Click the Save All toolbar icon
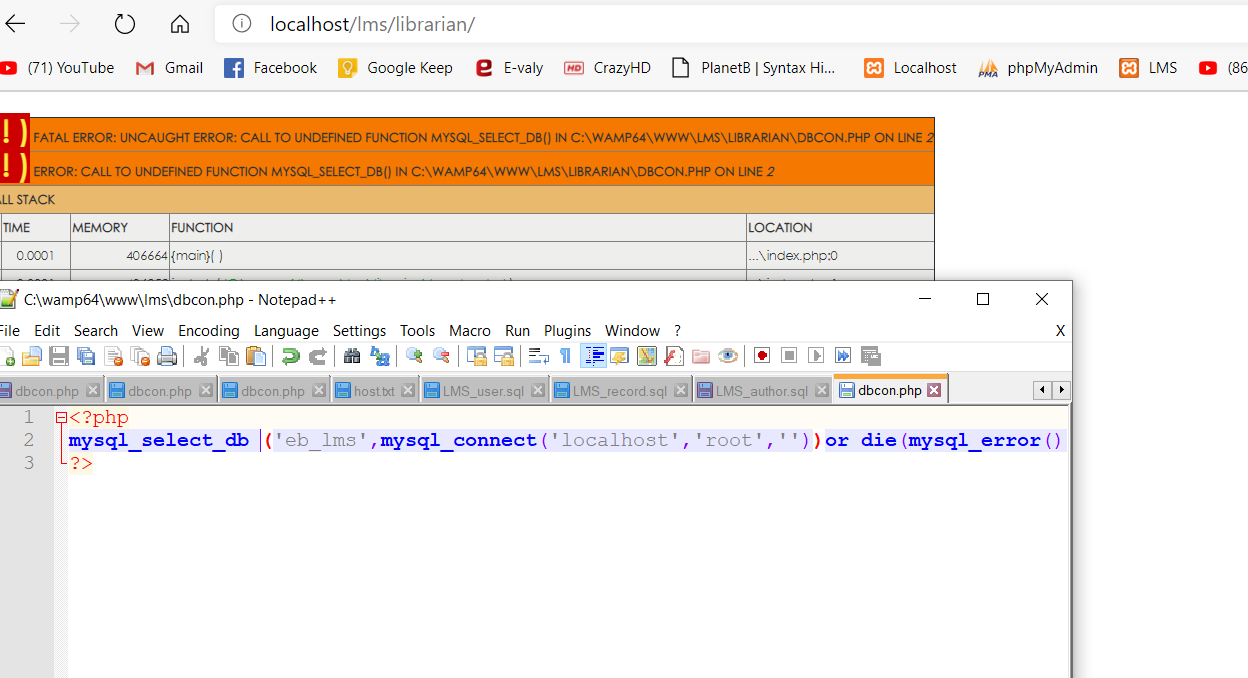Image resolution: width=1248 pixels, height=678 pixels. pyautogui.click(x=86, y=355)
